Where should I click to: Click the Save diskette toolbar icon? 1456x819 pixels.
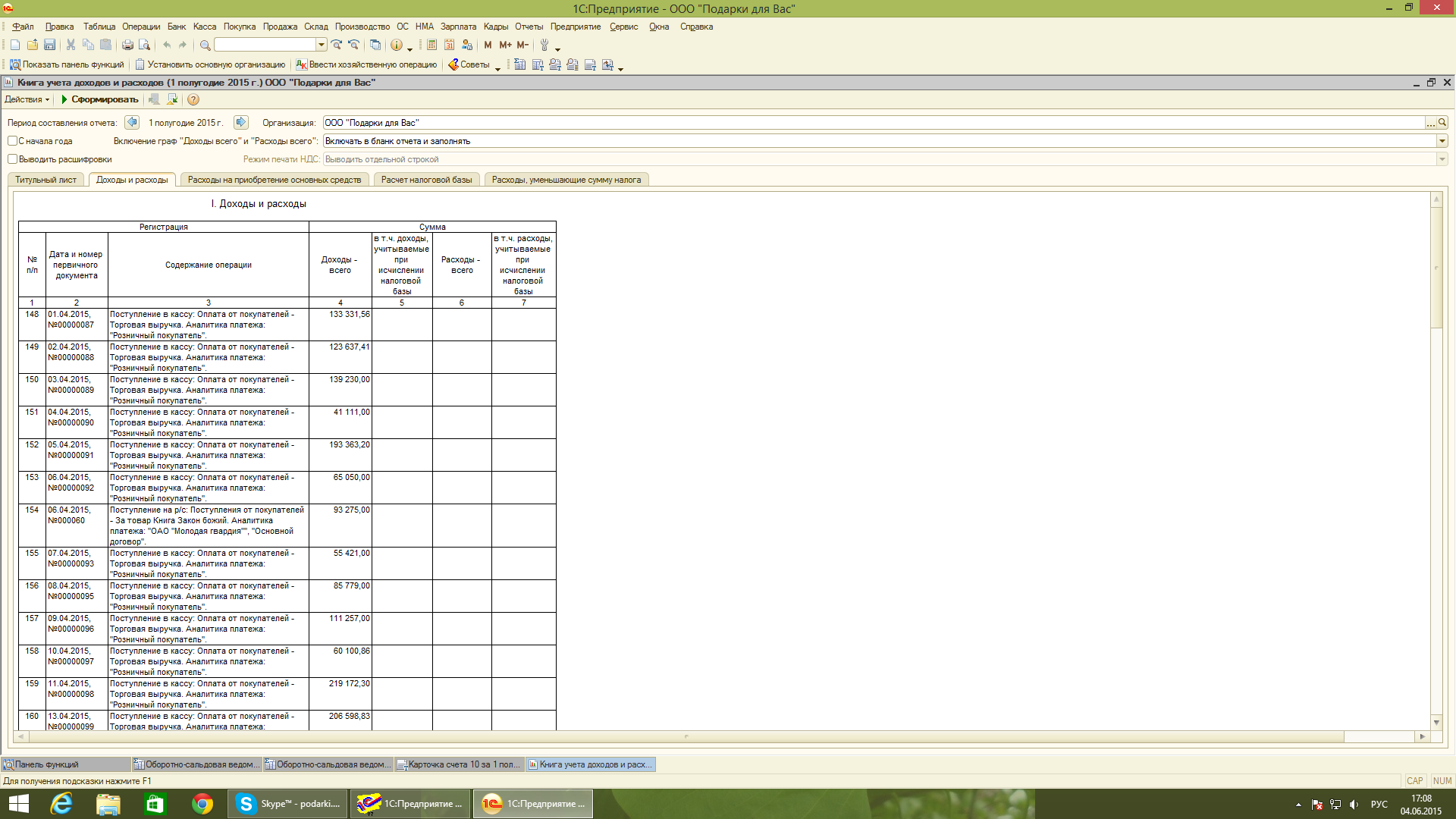click(x=49, y=45)
